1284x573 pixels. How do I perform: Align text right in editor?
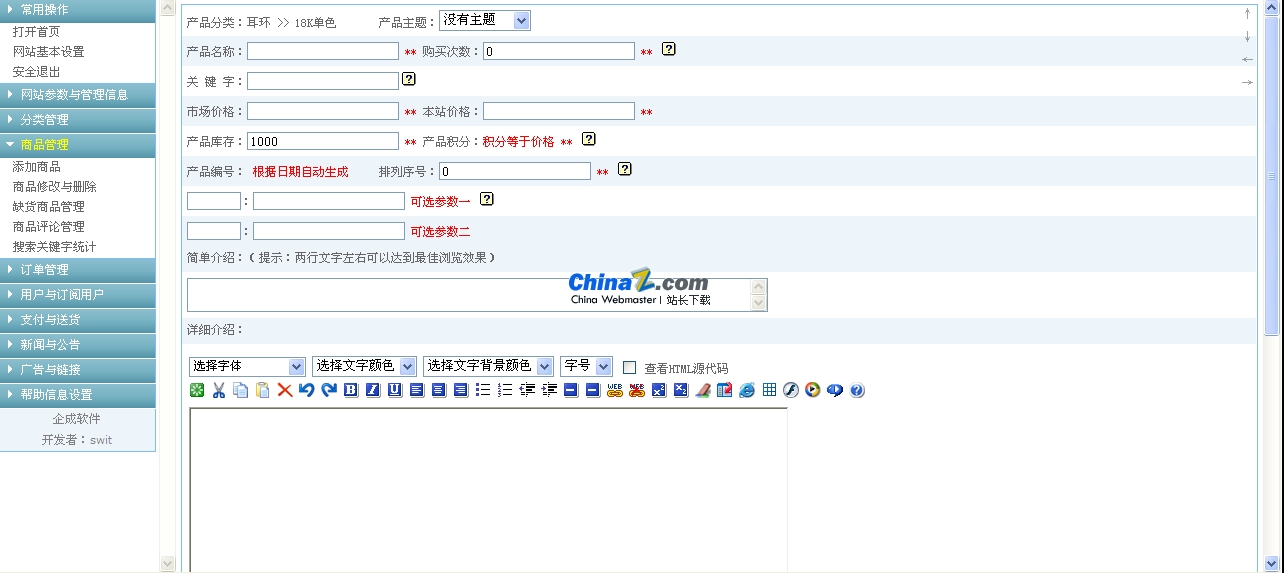coord(461,390)
